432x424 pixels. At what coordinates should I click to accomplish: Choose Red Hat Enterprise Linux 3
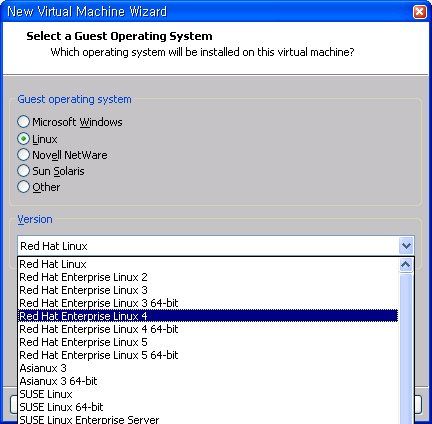208,290
